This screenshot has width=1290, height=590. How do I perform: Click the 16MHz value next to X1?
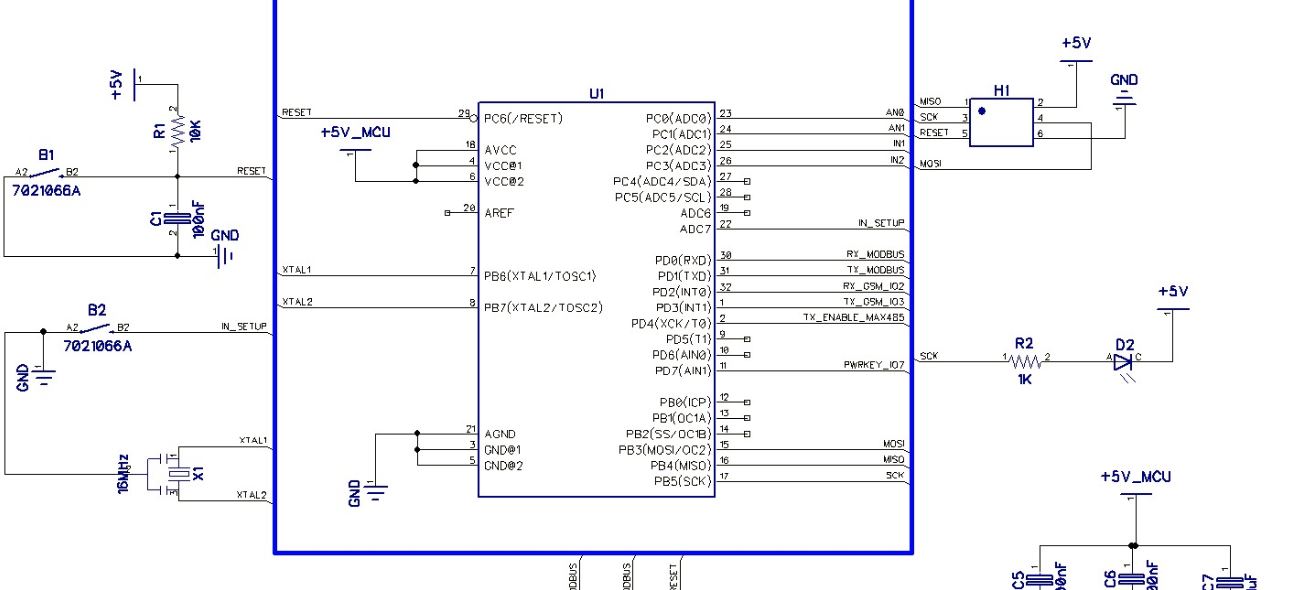click(x=124, y=472)
